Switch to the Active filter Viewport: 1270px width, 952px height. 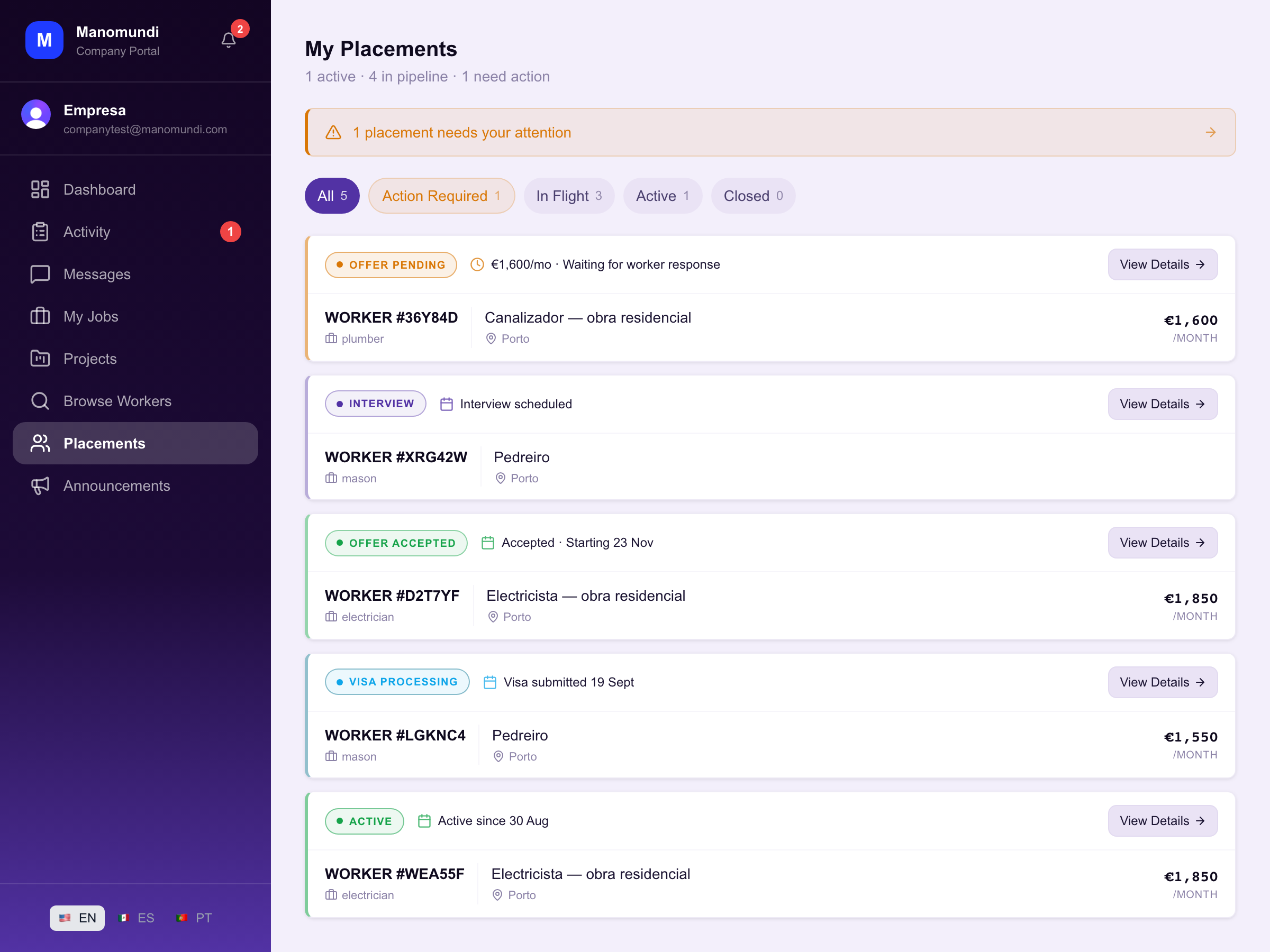tap(663, 196)
